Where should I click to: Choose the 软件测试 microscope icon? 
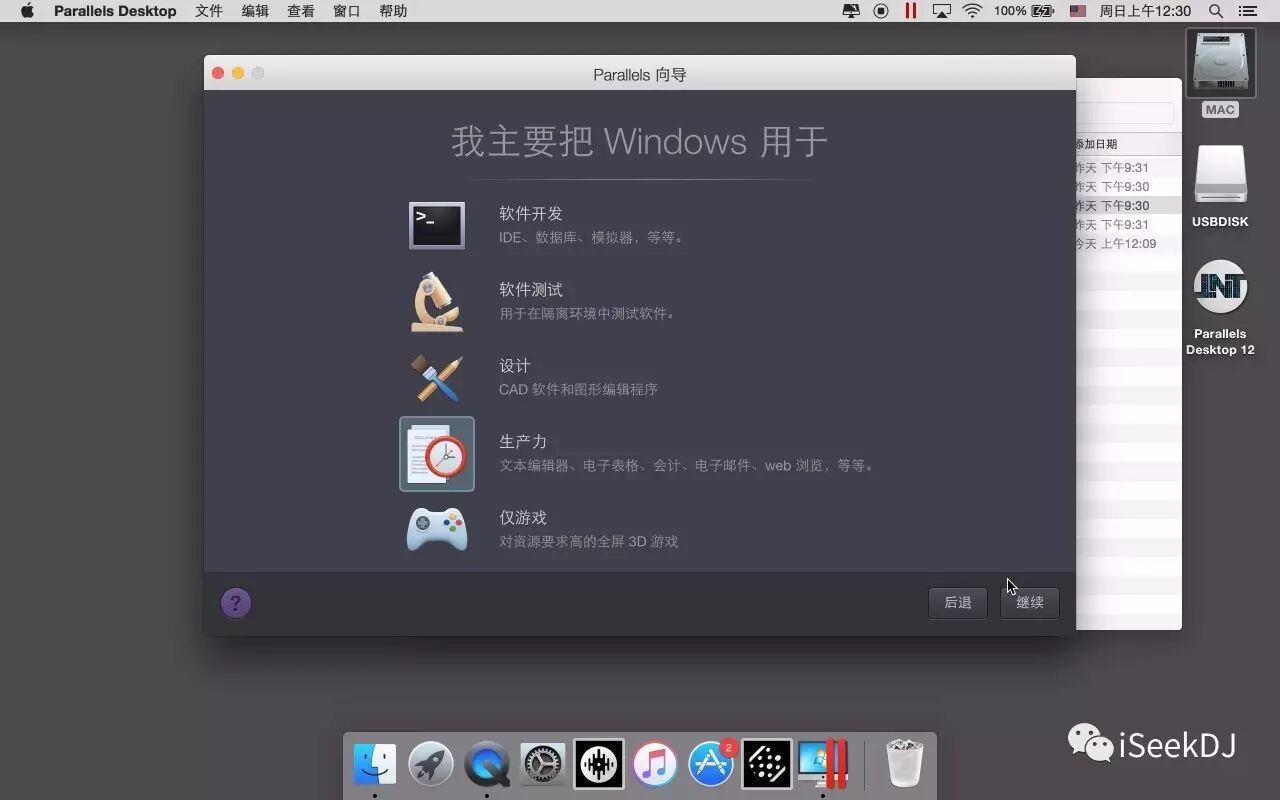(x=437, y=301)
